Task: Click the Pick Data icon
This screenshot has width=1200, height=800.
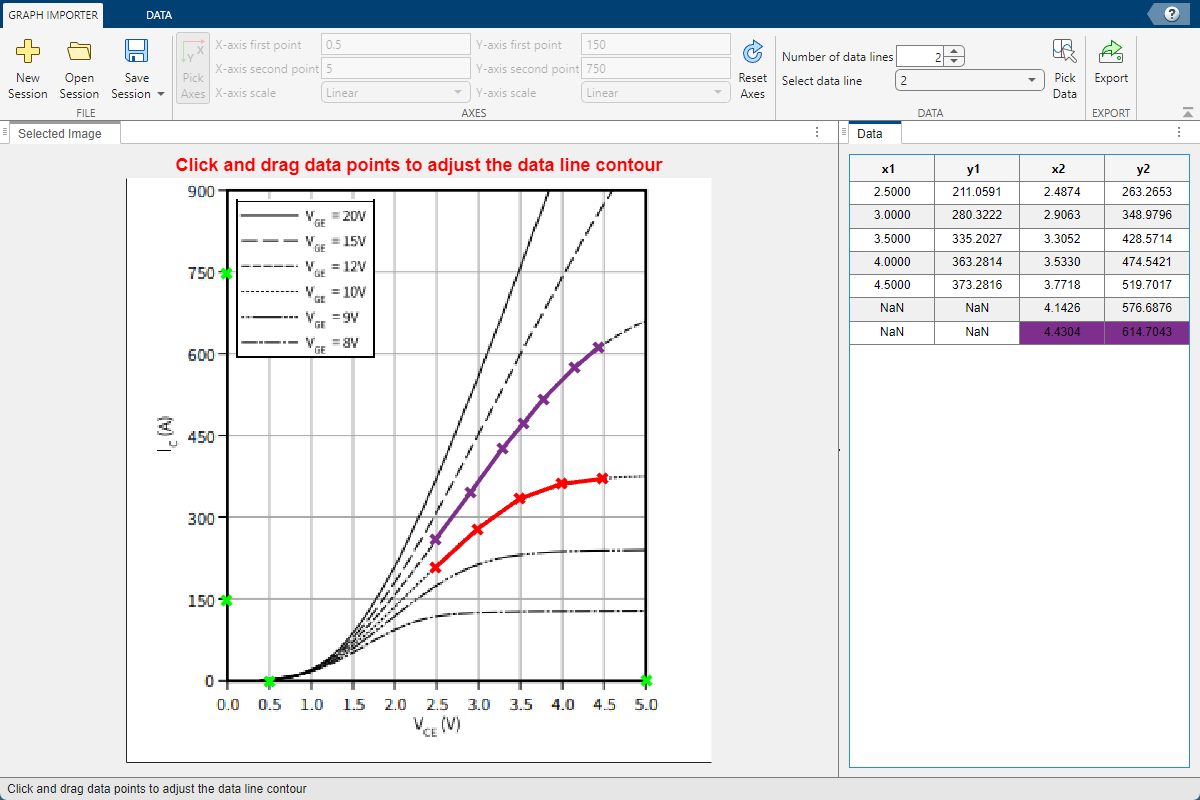Action: point(1065,52)
